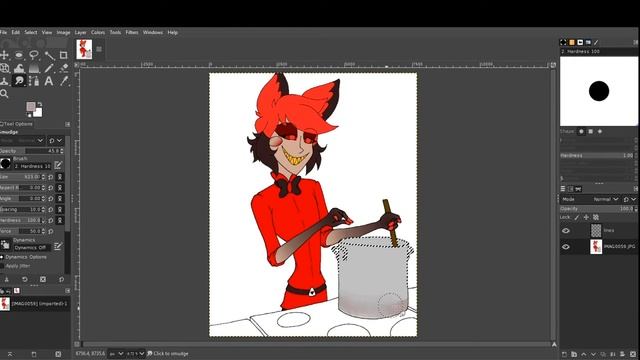
Task: Select the Ellipse Select tool
Action: click(x=19, y=55)
